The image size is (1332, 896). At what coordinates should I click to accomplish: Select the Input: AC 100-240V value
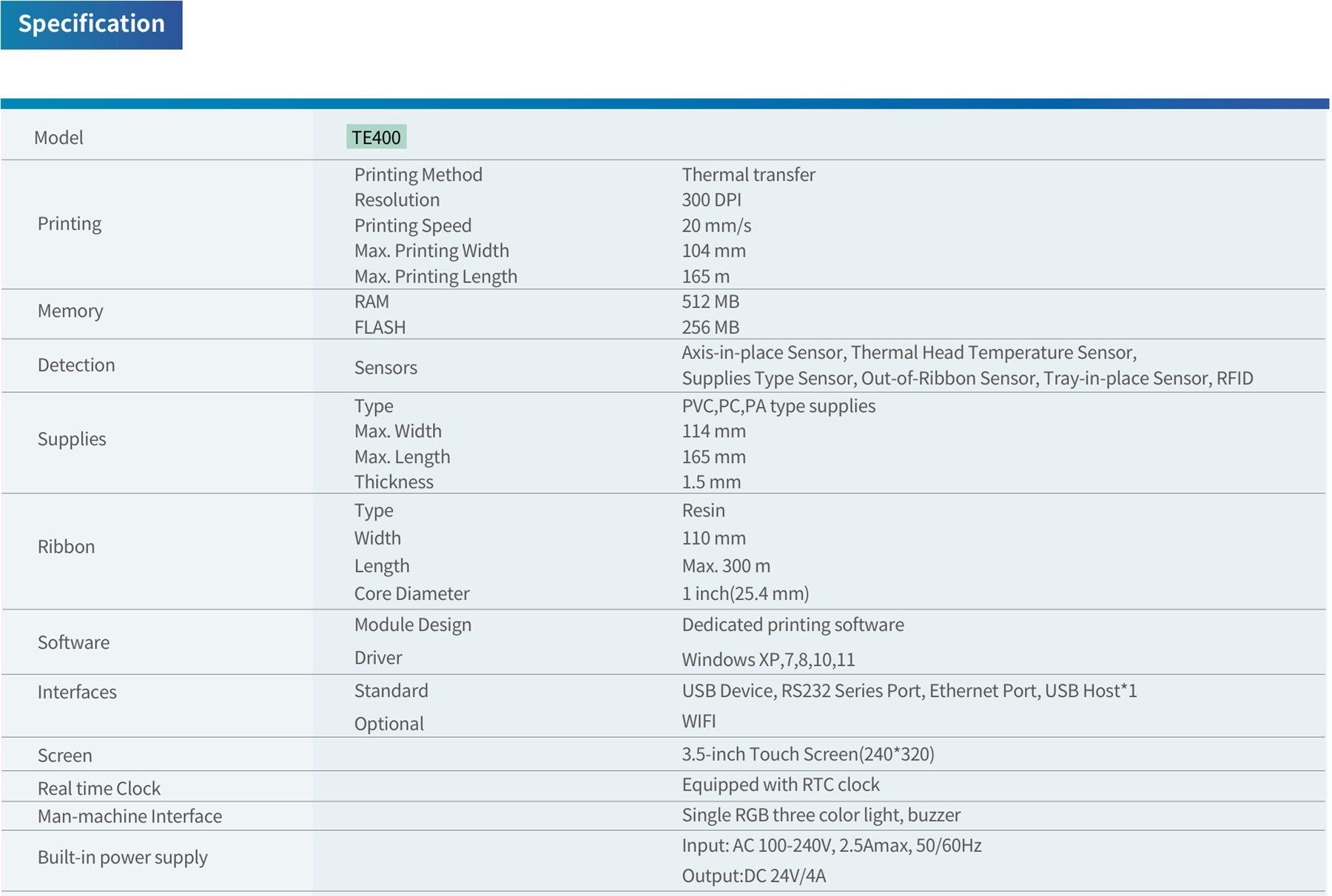[757, 845]
